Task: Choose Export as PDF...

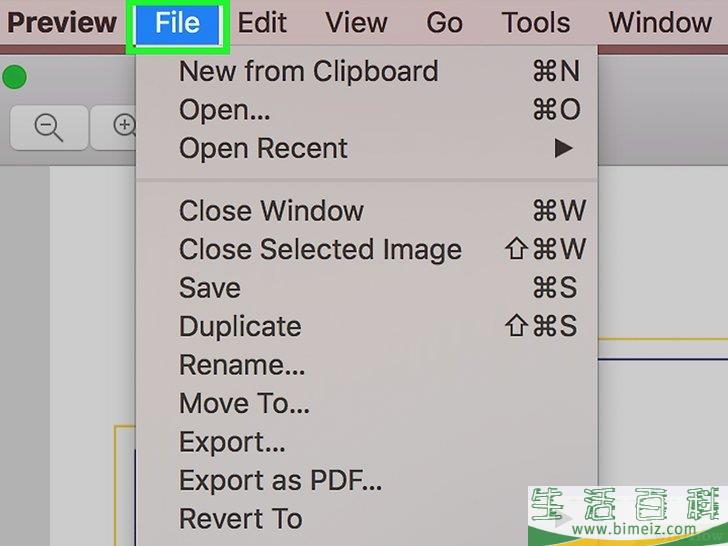Action: tap(367, 480)
